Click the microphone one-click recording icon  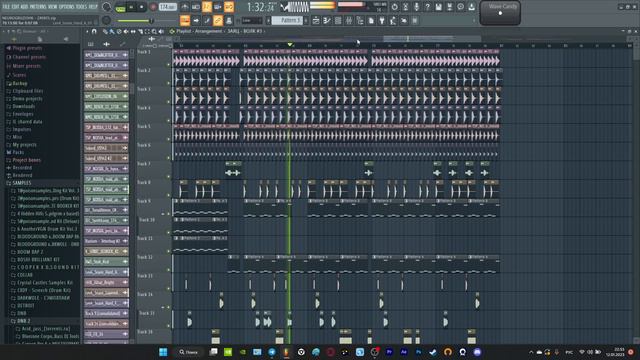(x=416, y=7)
